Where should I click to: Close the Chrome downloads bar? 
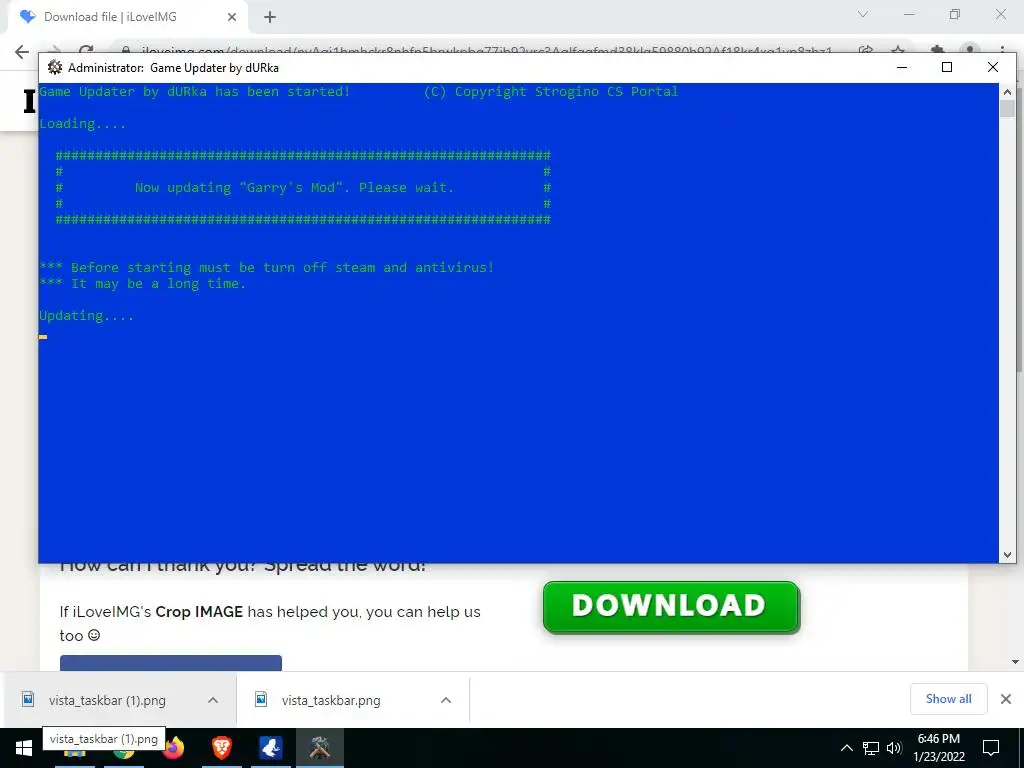click(1006, 699)
